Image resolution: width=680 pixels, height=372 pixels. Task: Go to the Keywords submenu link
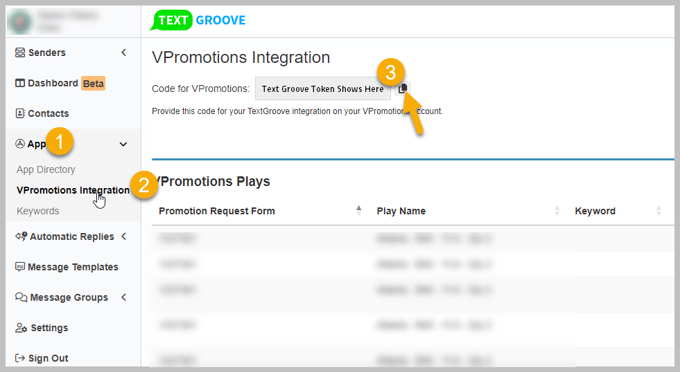pyautogui.click(x=38, y=211)
